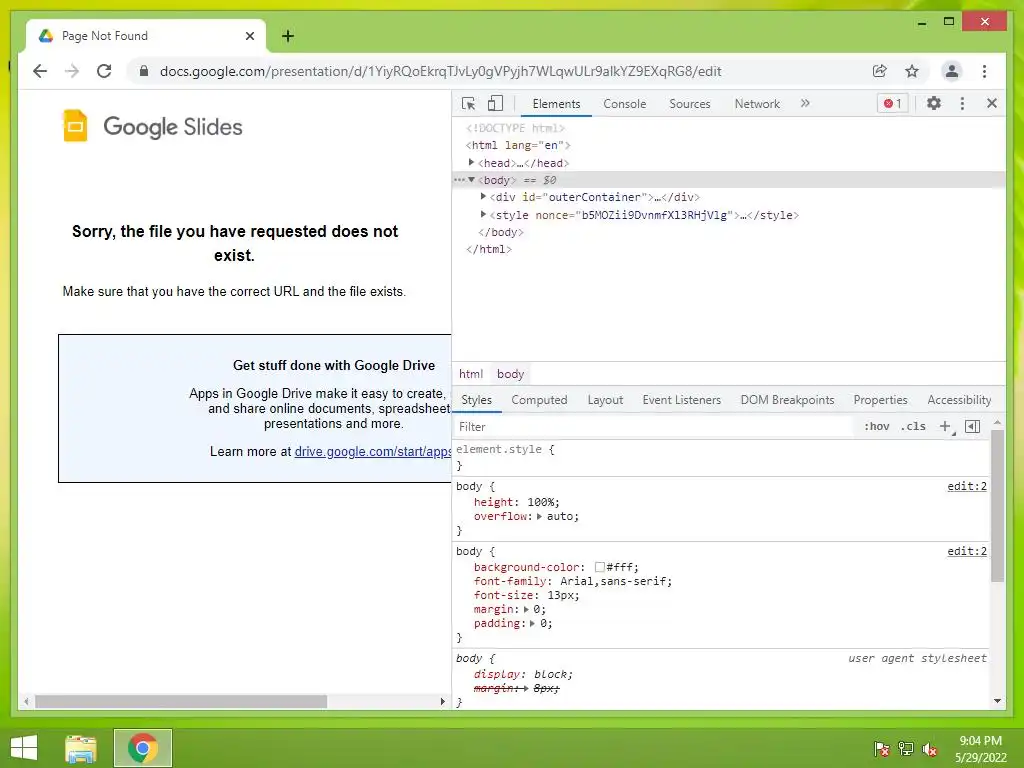Open a new tab with the plus button

pos(288,36)
